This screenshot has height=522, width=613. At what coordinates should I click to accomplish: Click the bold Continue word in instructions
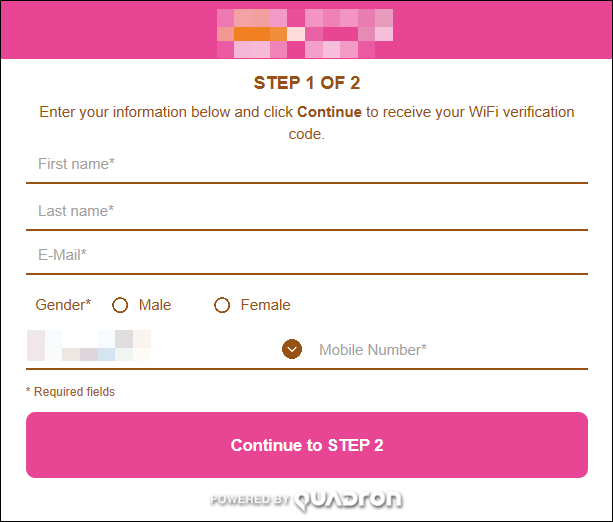329,112
